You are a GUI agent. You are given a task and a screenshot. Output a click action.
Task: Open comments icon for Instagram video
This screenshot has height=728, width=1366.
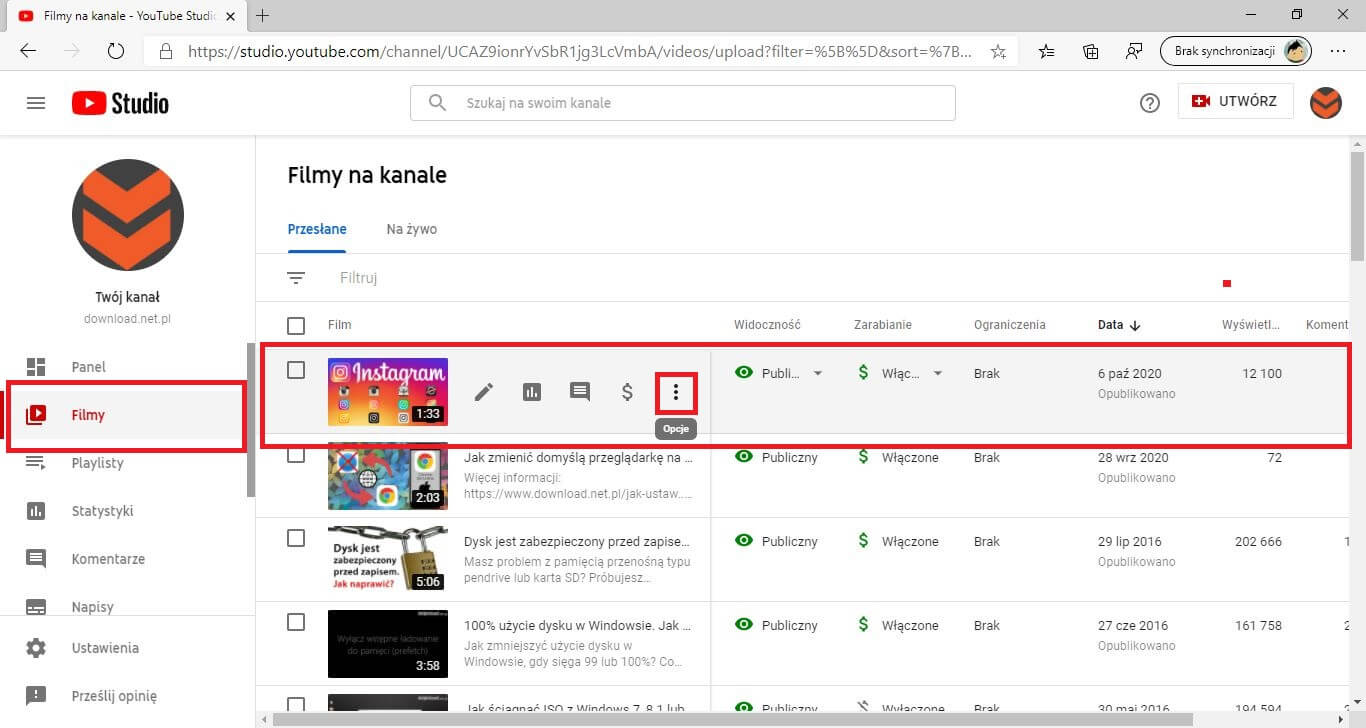[580, 392]
